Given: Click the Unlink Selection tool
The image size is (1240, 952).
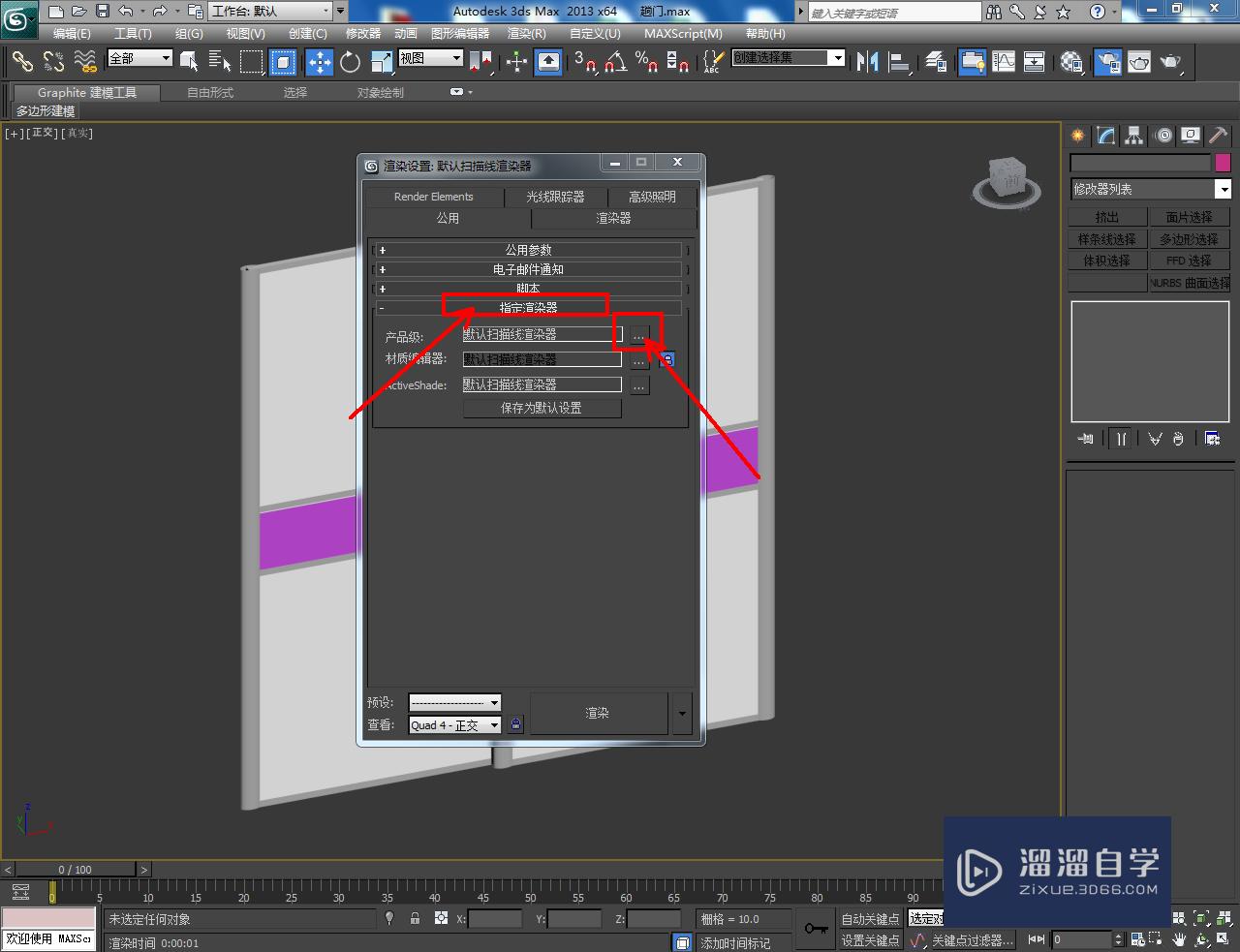Looking at the screenshot, I should pyautogui.click(x=53, y=62).
